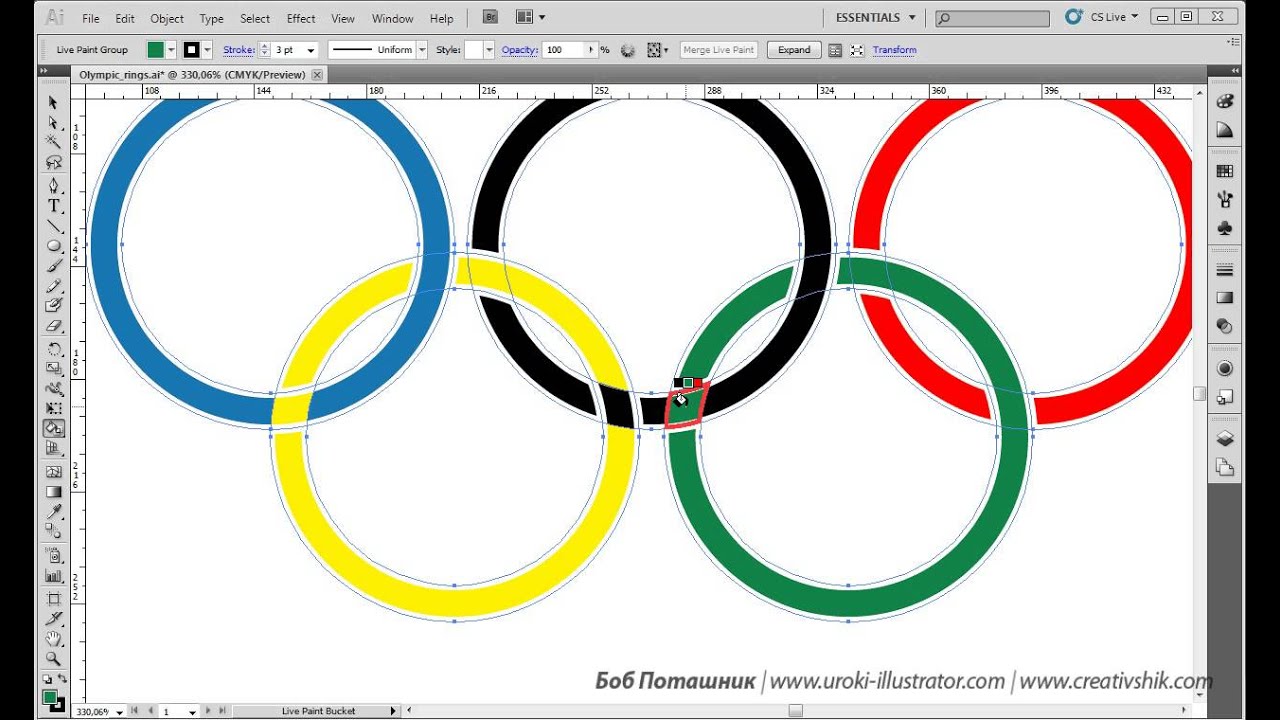Select the Free Transform tool
The height and width of the screenshot is (720, 1280).
coord(53,409)
